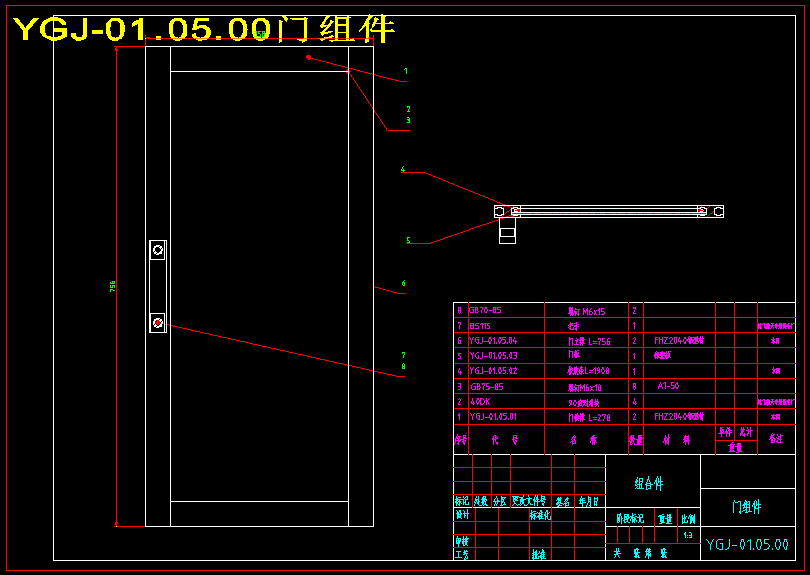Click the 单件 header cell
Image resolution: width=810 pixels, height=575 pixels.
725,432
